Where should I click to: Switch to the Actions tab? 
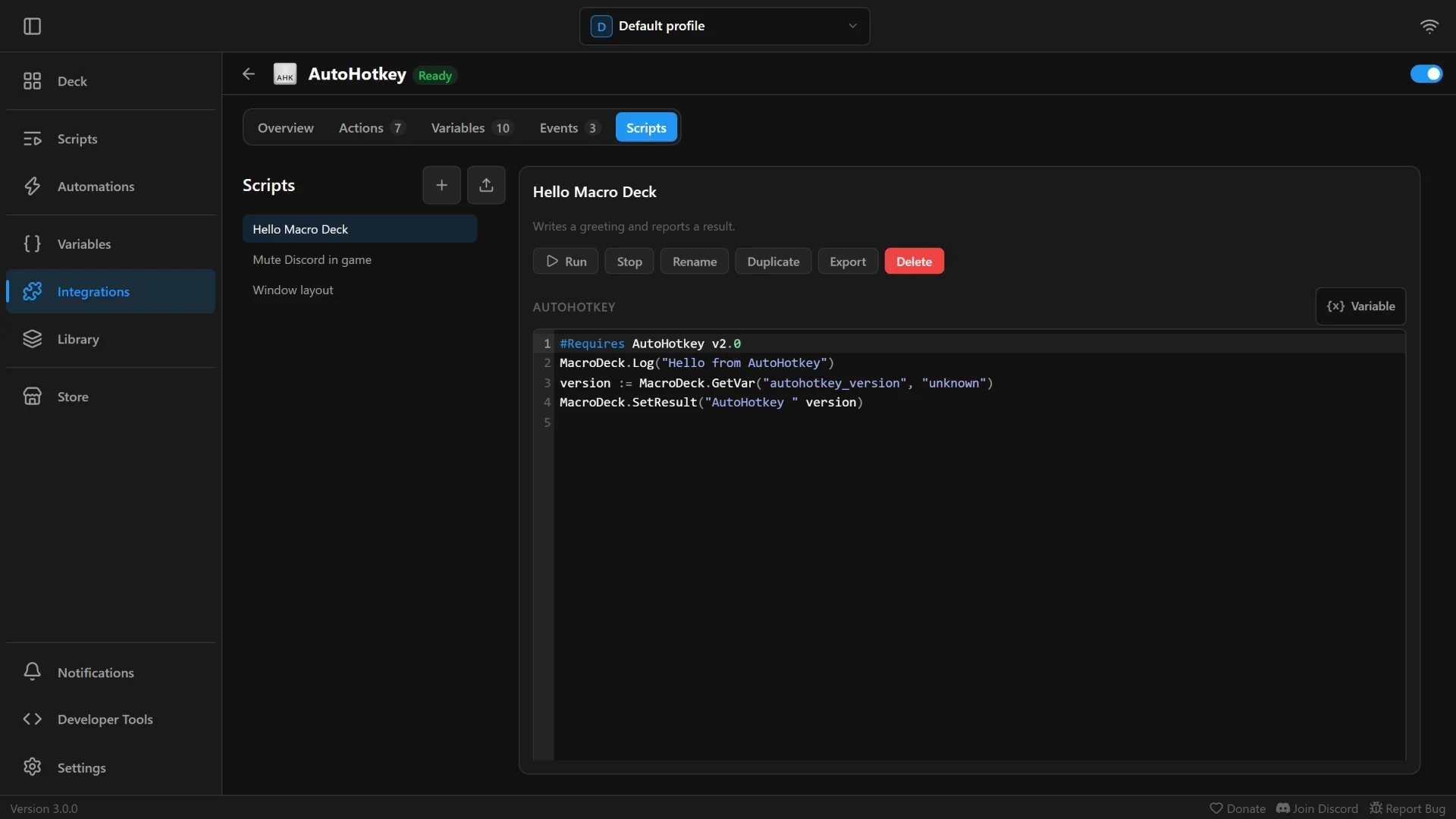click(x=372, y=128)
